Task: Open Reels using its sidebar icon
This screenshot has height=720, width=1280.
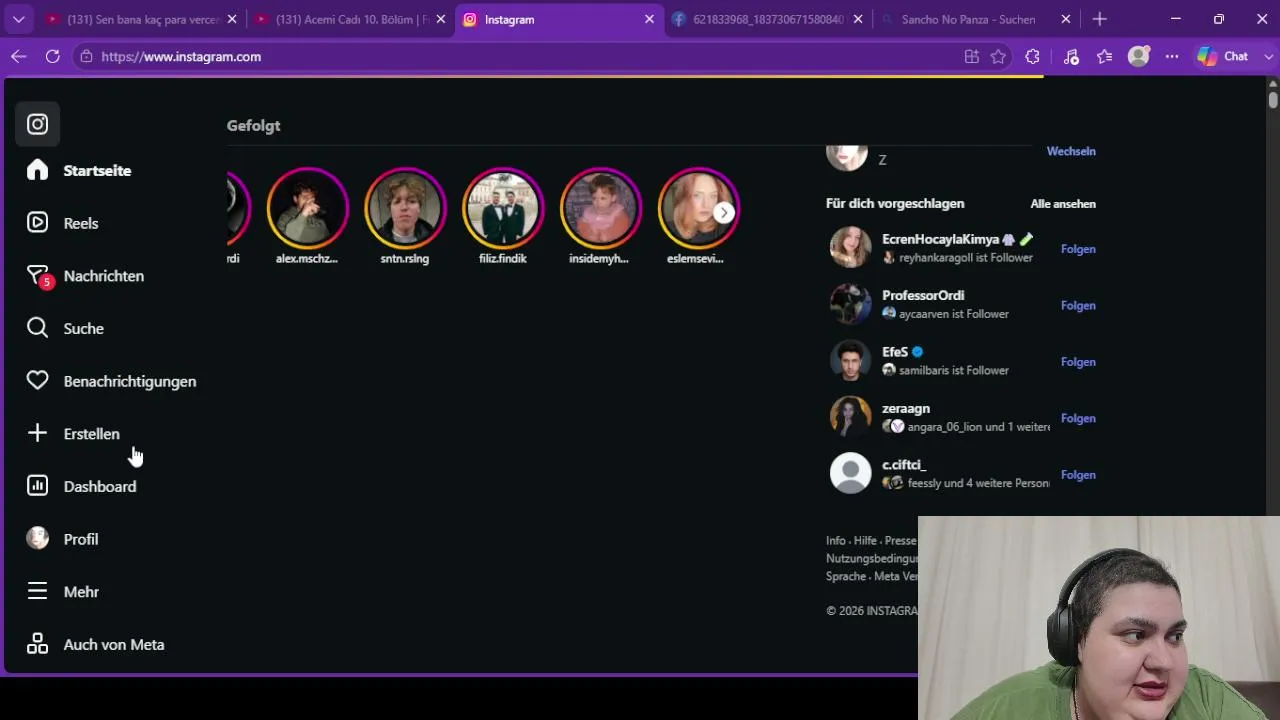Action: (x=37, y=223)
